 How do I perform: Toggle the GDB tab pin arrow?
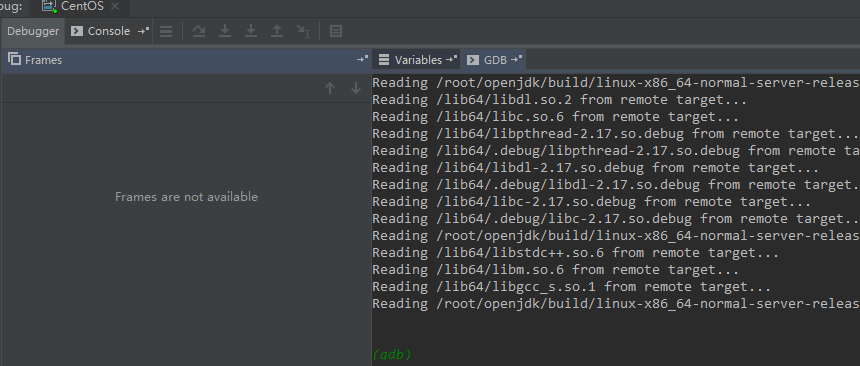coord(517,59)
